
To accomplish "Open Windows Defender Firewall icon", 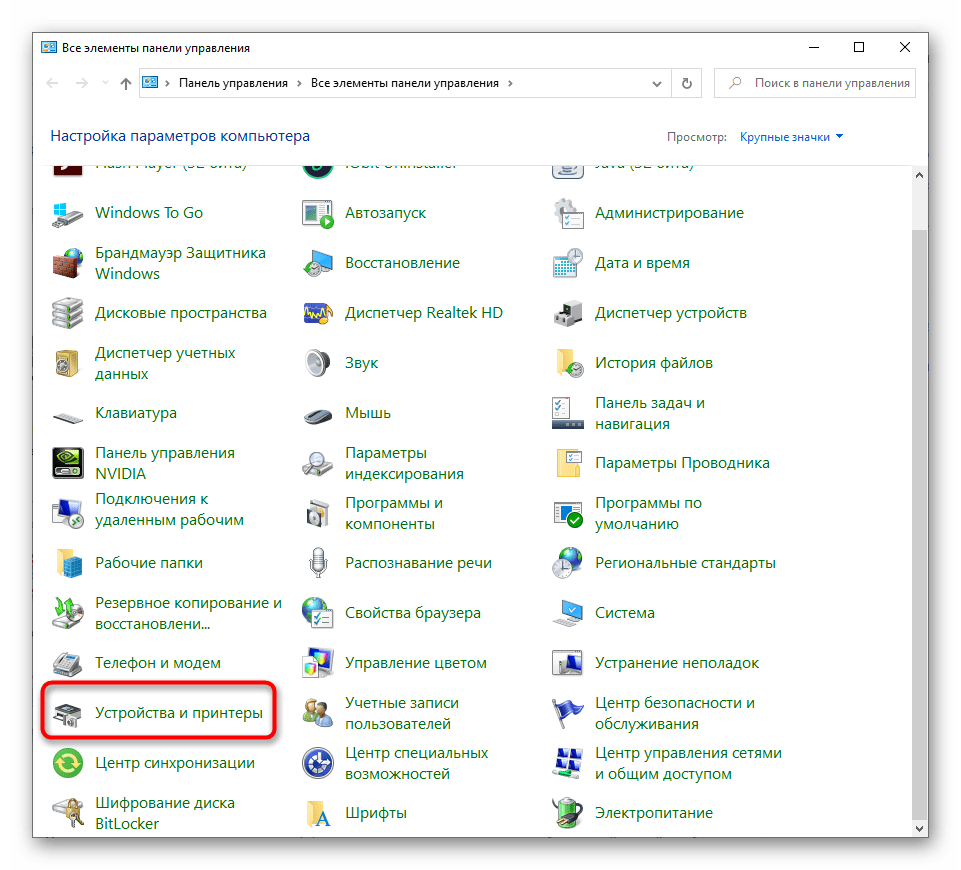I will pos(68,263).
